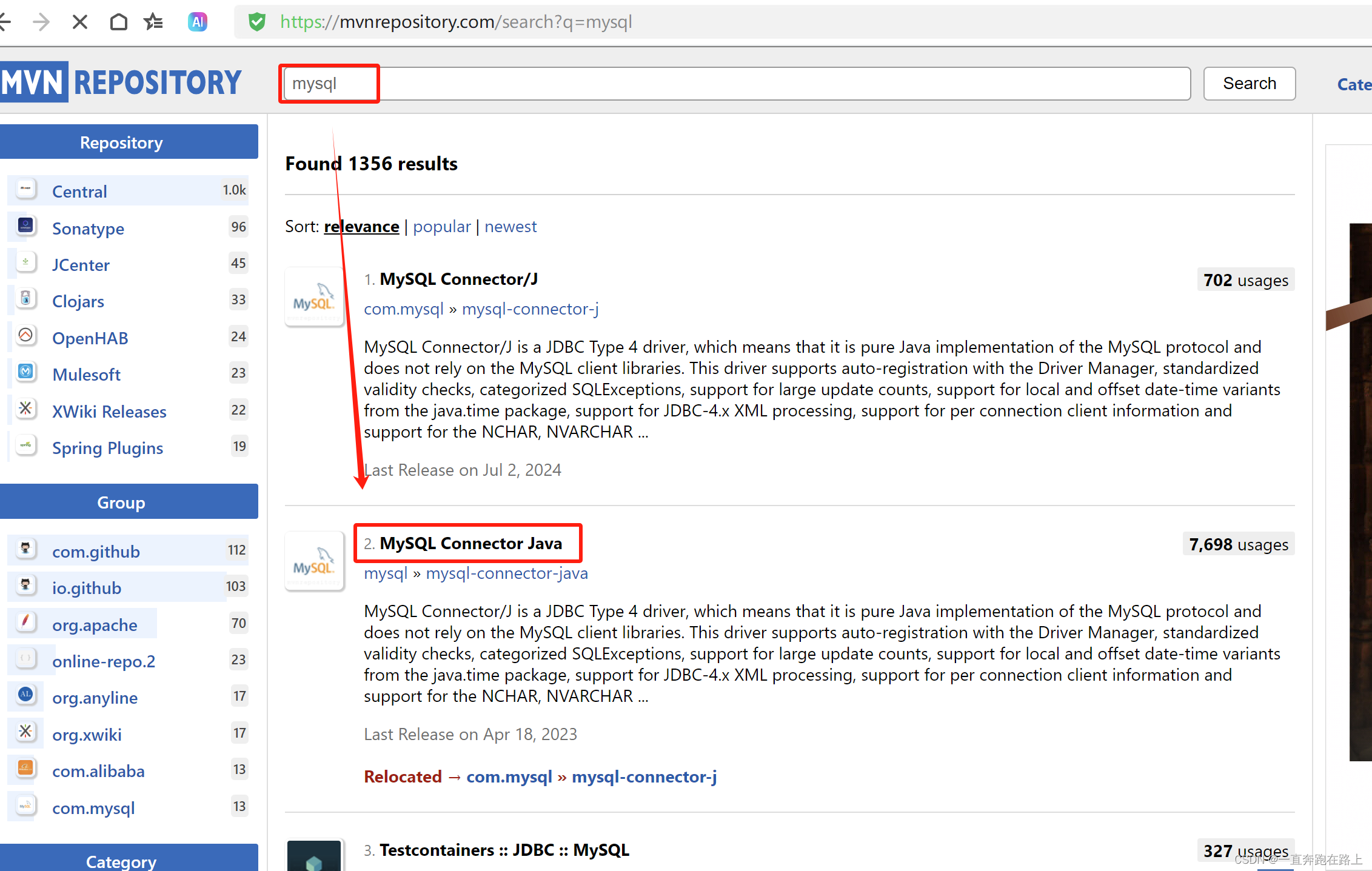Click the 7,698 usages badge
This screenshot has width=1372, height=871.
(x=1239, y=545)
